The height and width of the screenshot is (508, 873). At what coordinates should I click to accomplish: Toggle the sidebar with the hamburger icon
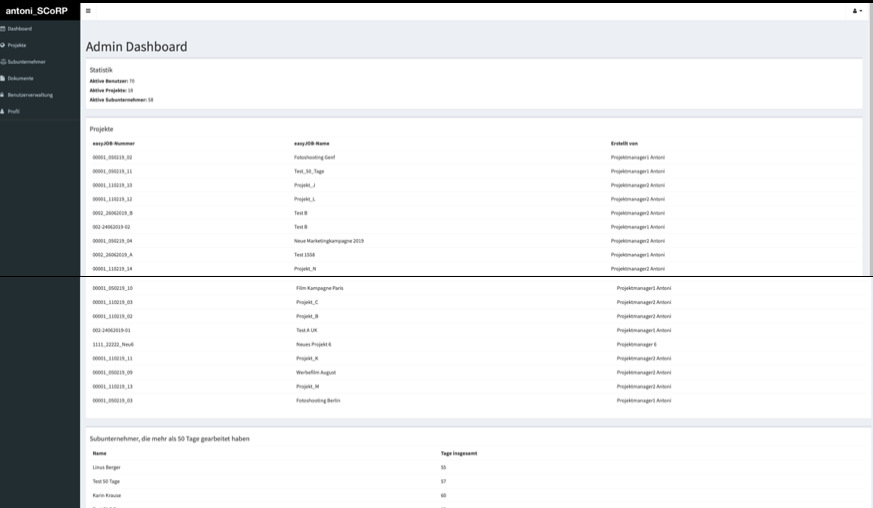(88, 11)
